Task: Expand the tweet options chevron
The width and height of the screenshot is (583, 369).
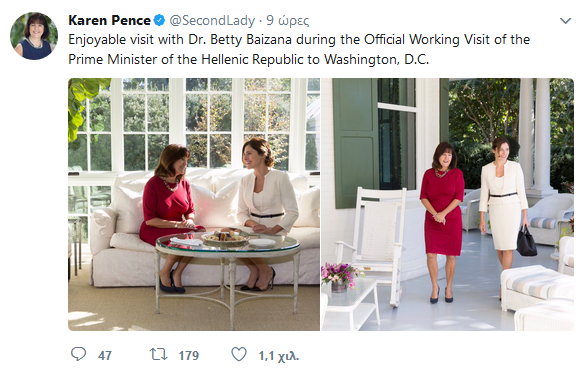Action: (565, 21)
